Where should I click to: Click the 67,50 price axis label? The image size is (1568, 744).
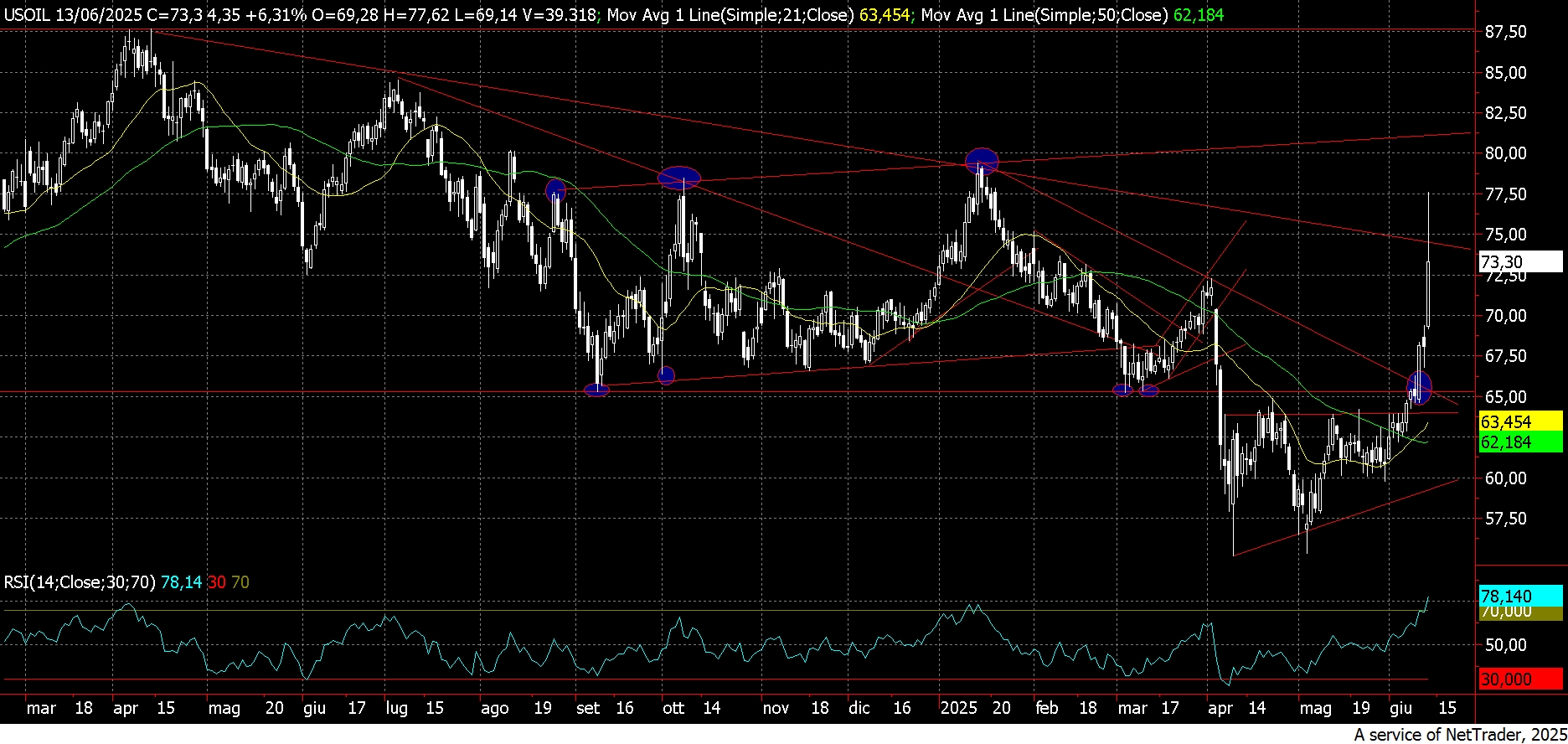[x=1505, y=356]
